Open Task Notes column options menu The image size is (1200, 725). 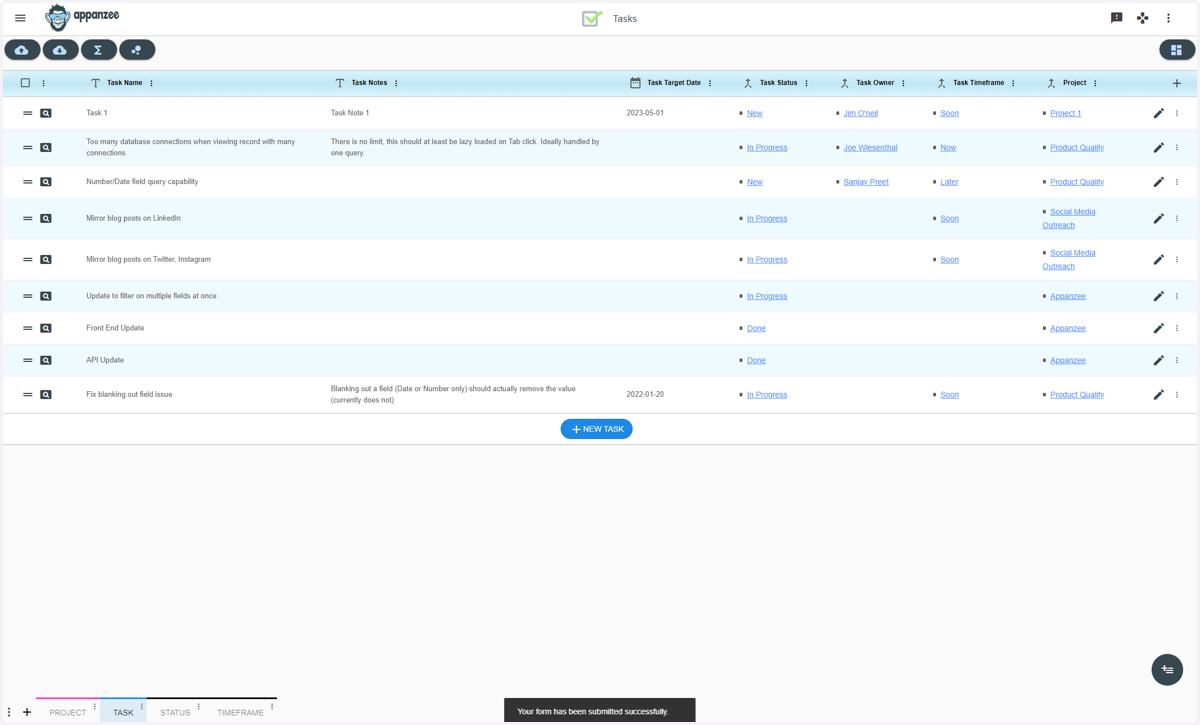click(x=396, y=83)
